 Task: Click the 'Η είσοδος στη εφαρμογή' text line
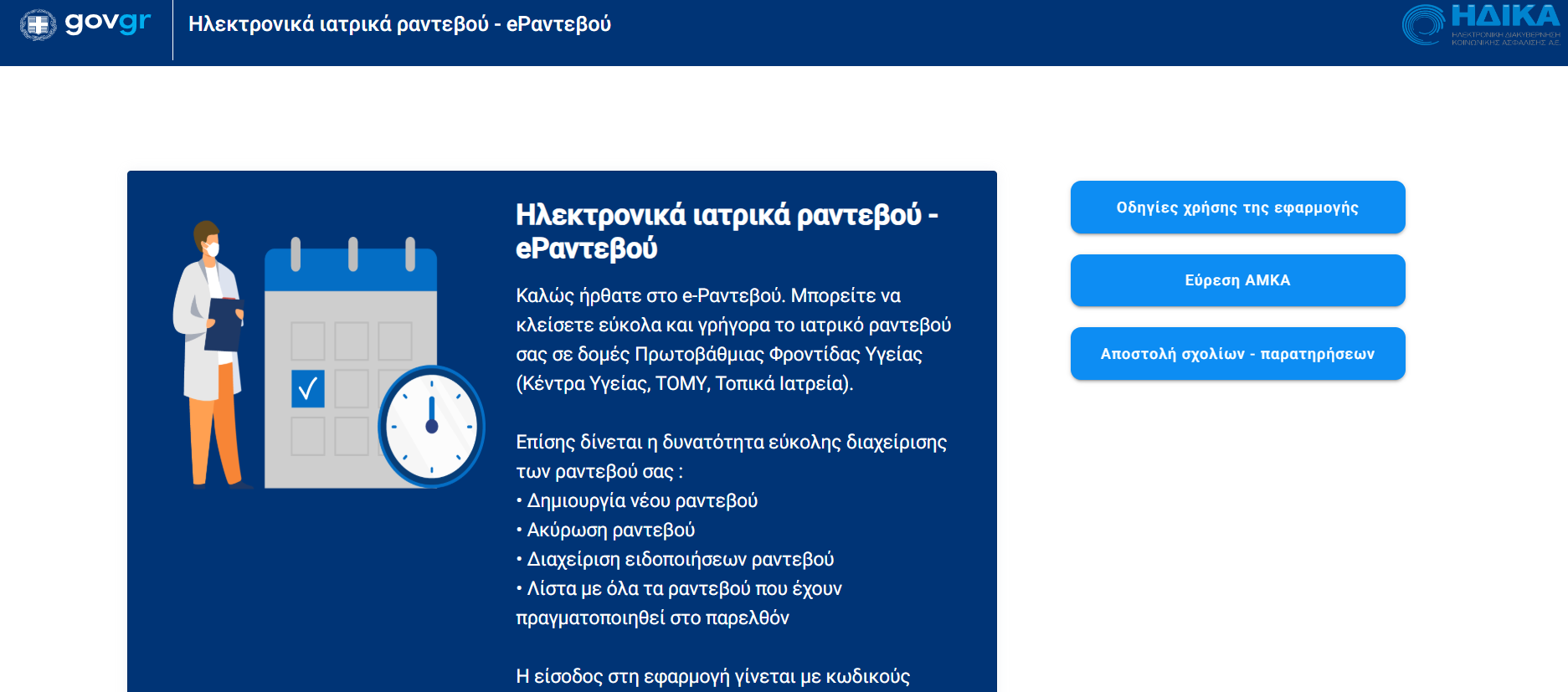[x=712, y=676]
